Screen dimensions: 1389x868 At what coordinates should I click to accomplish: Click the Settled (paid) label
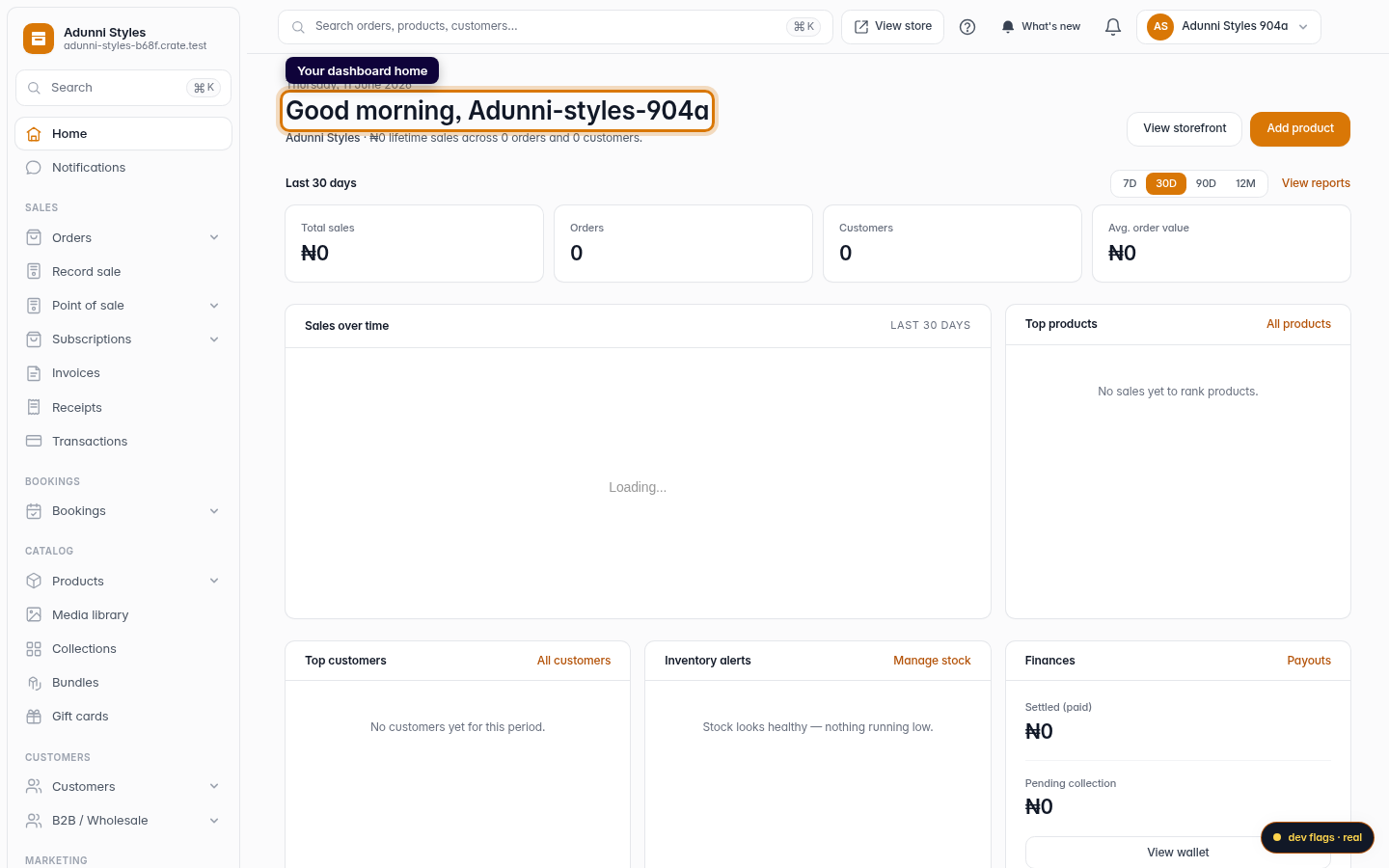click(1058, 707)
